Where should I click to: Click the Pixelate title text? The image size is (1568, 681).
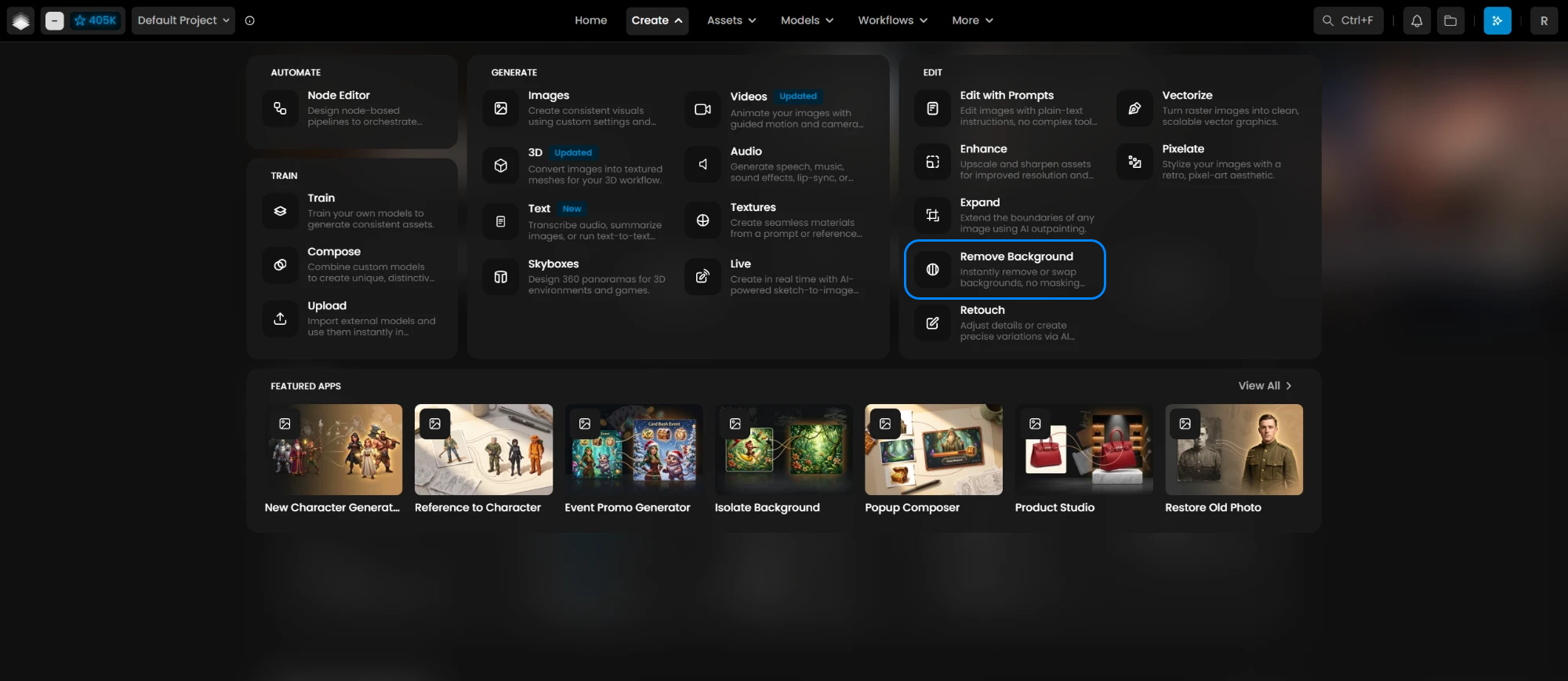point(1183,149)
